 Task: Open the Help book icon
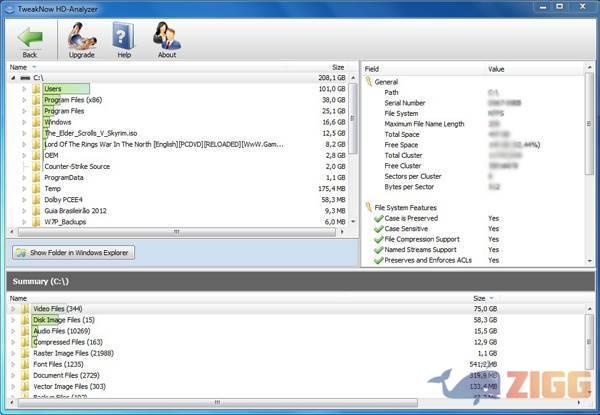coord(124,41)
